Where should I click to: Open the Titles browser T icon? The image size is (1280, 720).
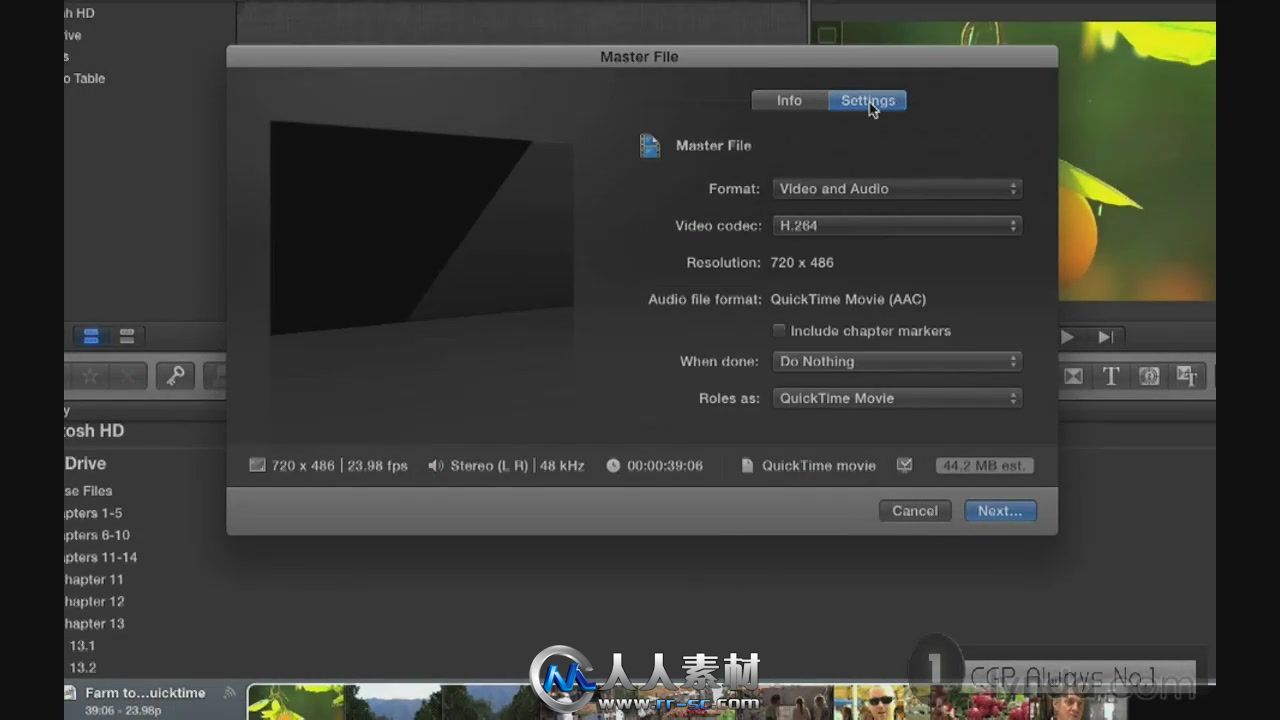[1110, 376]
